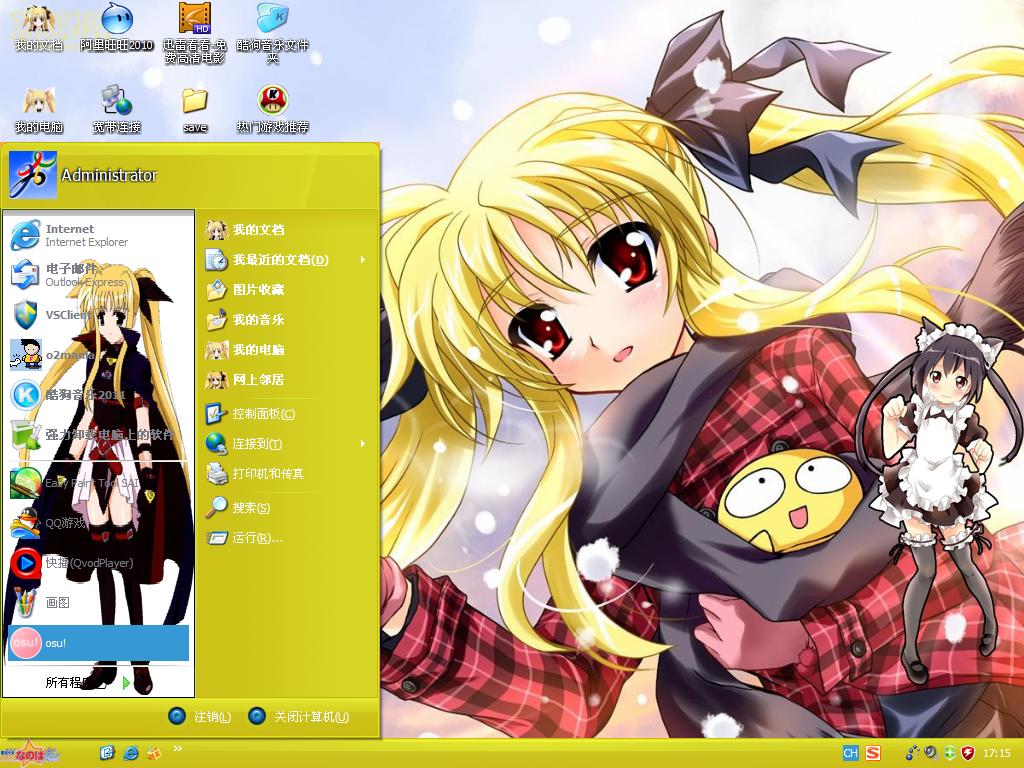1024x768 pixels.
Task: Click the taskbar clock 17:15
Action: point(997,753)
